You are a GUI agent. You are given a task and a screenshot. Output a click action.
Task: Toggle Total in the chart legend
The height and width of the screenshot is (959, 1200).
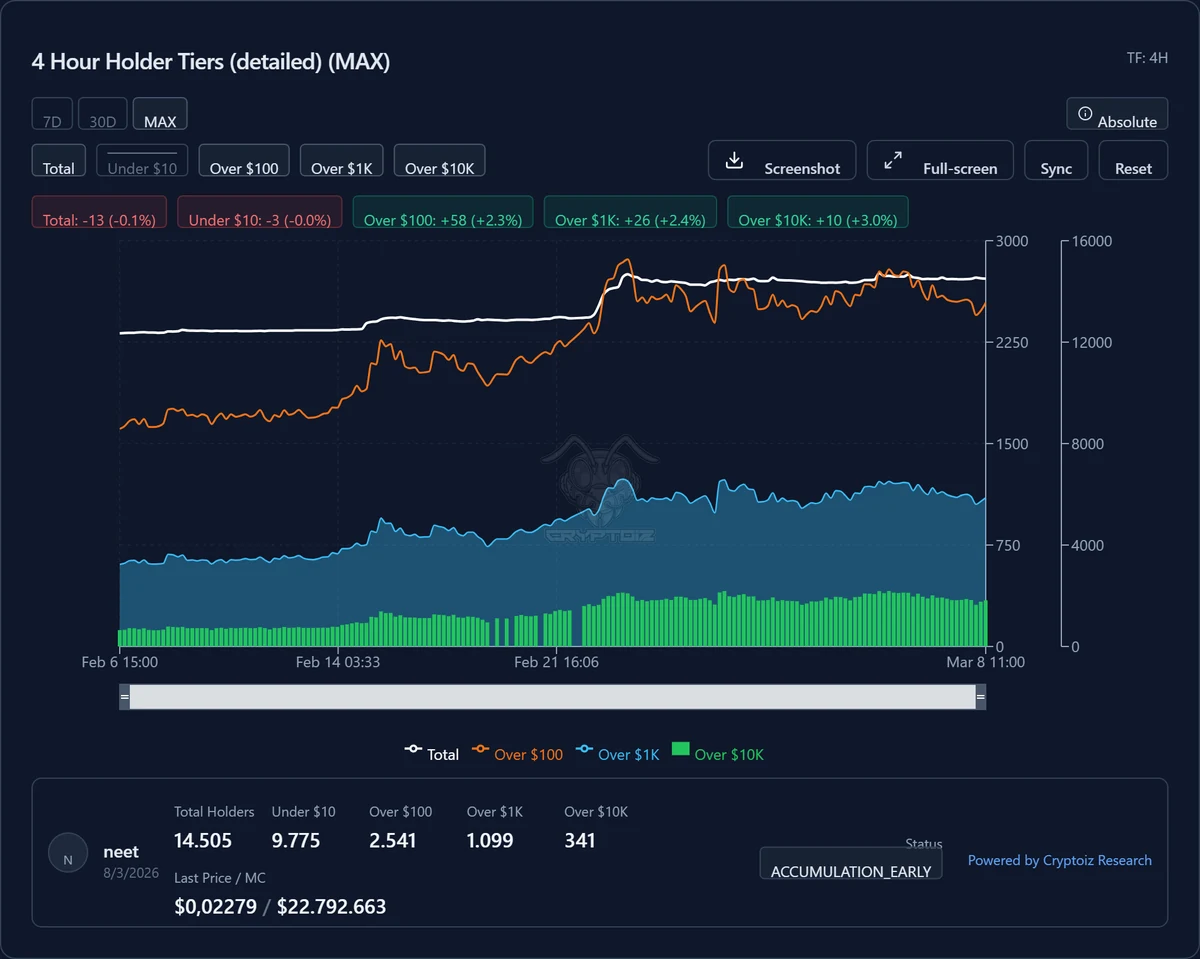pyautogui.click(x=432, y=754)
